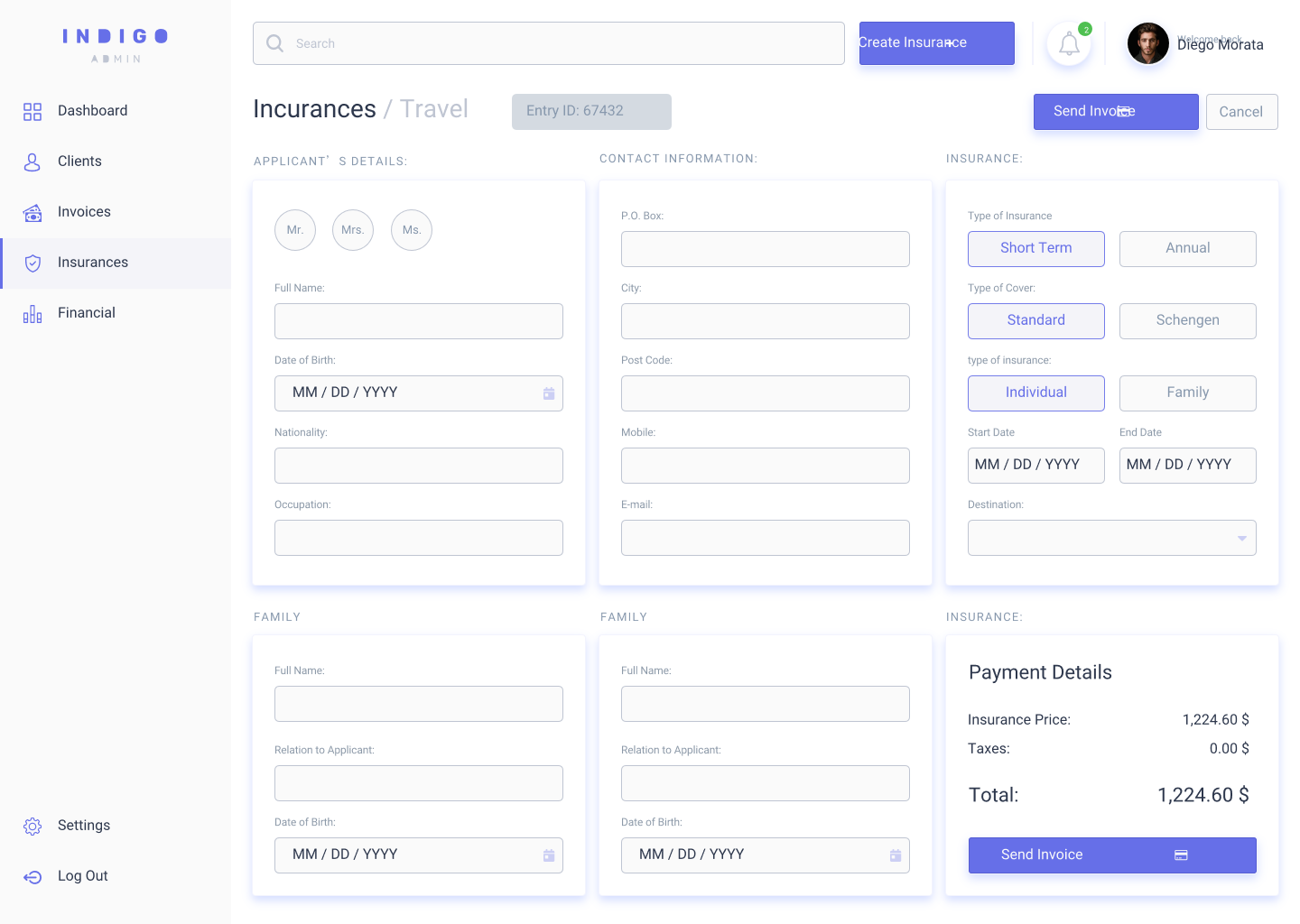Image resolution: width=1300 pixels, height=924 pixels.
Task: Click the Log Out arrow icon
Action: pyautogui.click(x=32, y=877)
